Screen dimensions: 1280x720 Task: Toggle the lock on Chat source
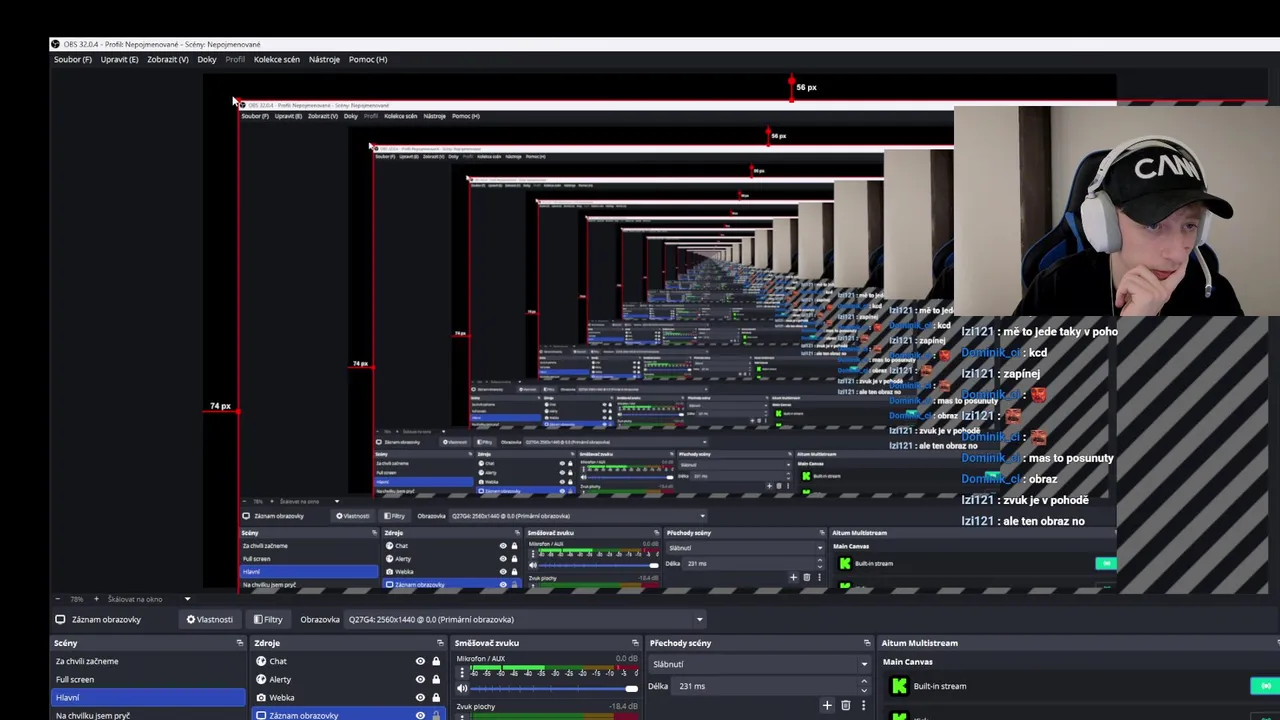tap(436, 661)
